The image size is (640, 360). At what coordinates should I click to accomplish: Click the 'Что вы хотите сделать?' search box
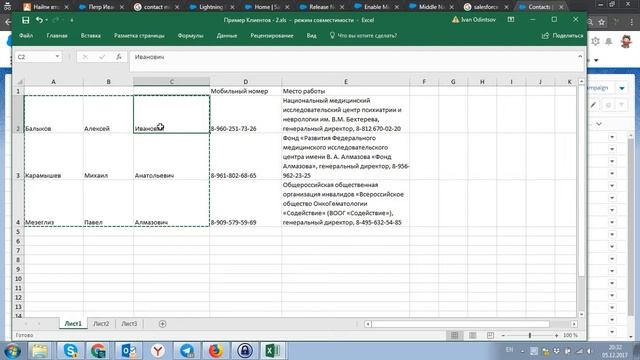tap(363, 36)
